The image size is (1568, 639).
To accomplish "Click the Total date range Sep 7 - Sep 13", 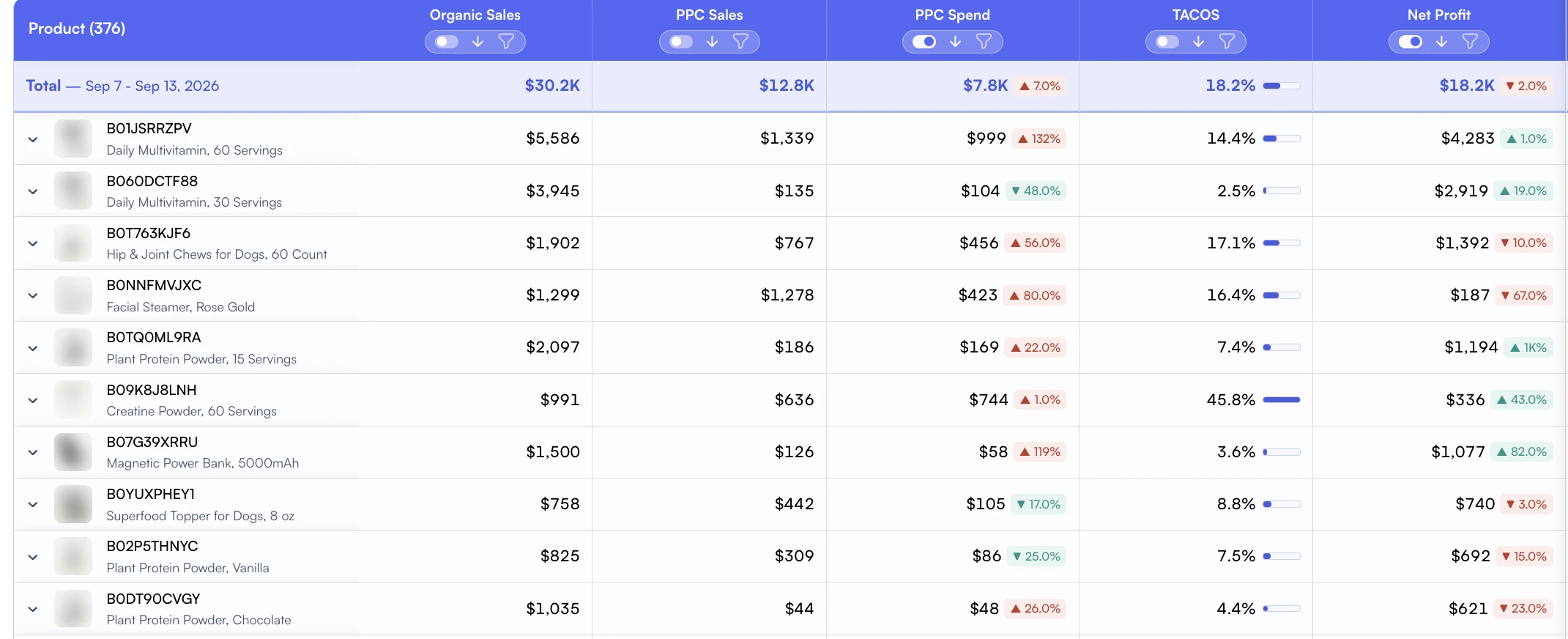I will click(152, 86).
